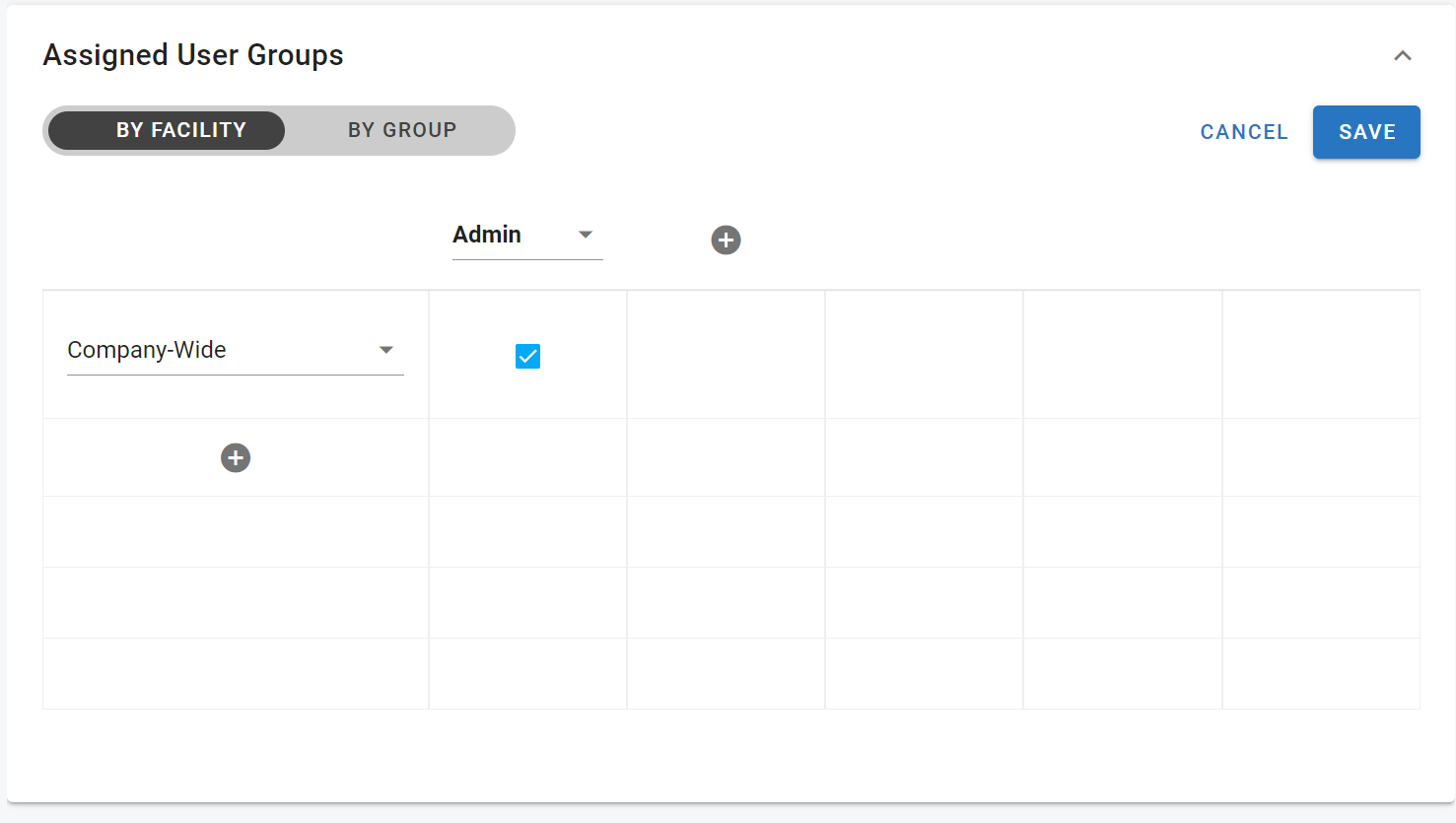Click last column cell in Company-Wide row
Screen dimensions: 1456x823
(1320, 355)
